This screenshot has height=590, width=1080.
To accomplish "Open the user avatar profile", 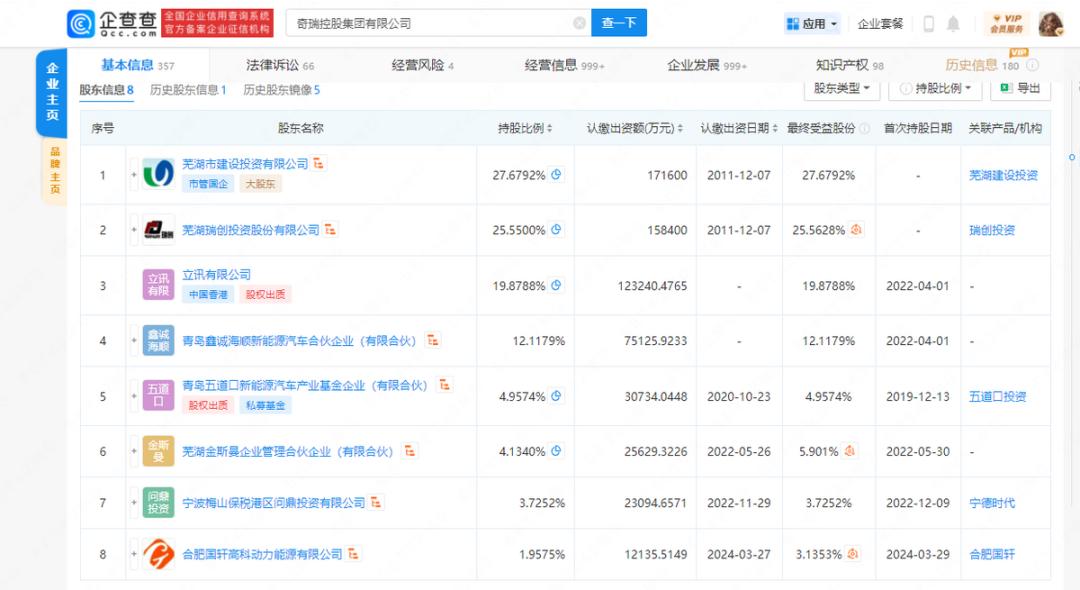I will [1050, 23].
